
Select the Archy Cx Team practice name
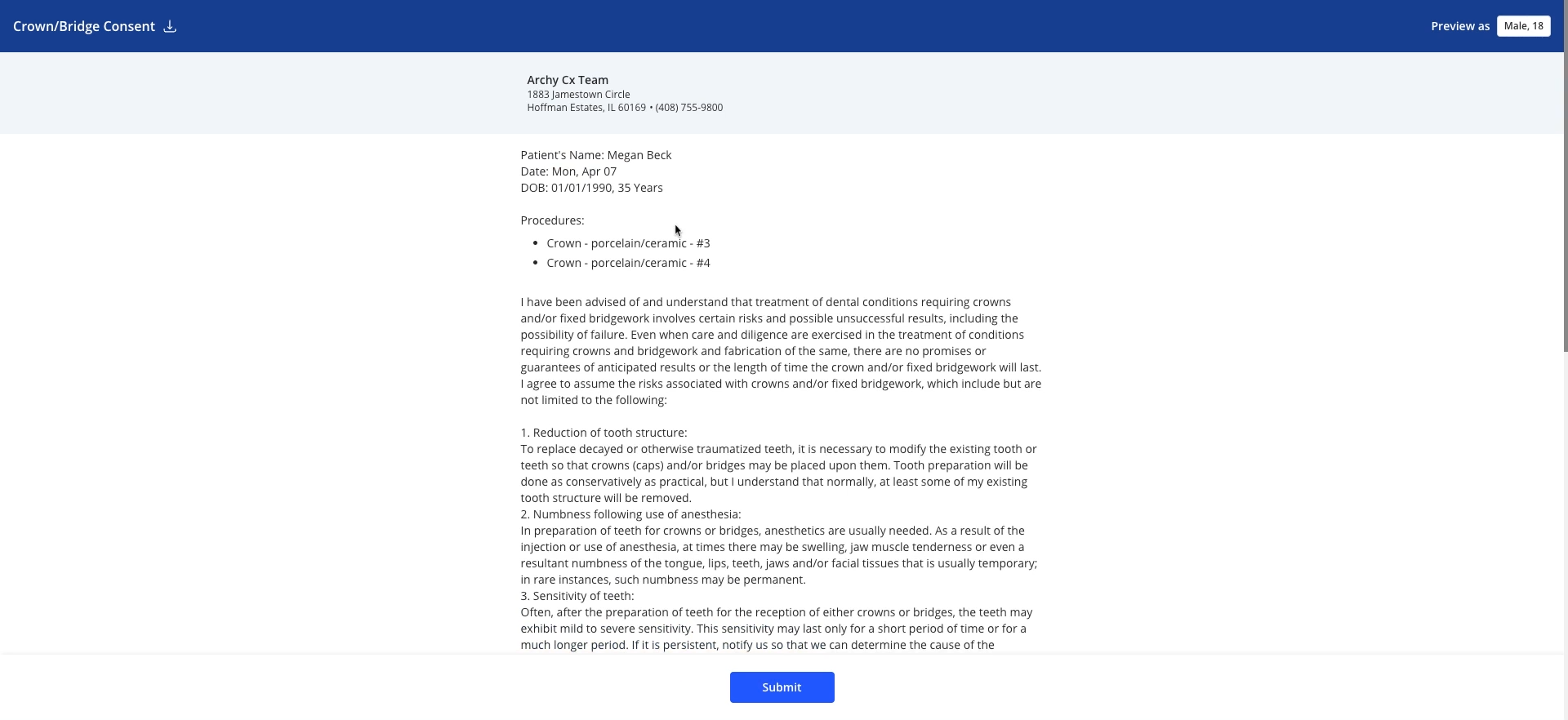coord(568,80)
